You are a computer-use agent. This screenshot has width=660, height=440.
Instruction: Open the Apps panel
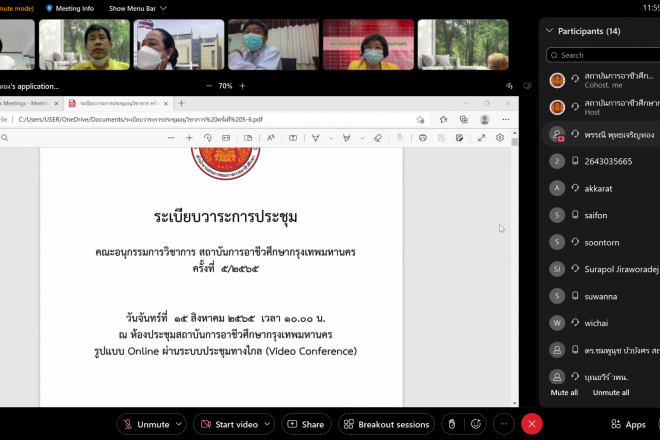628,424
